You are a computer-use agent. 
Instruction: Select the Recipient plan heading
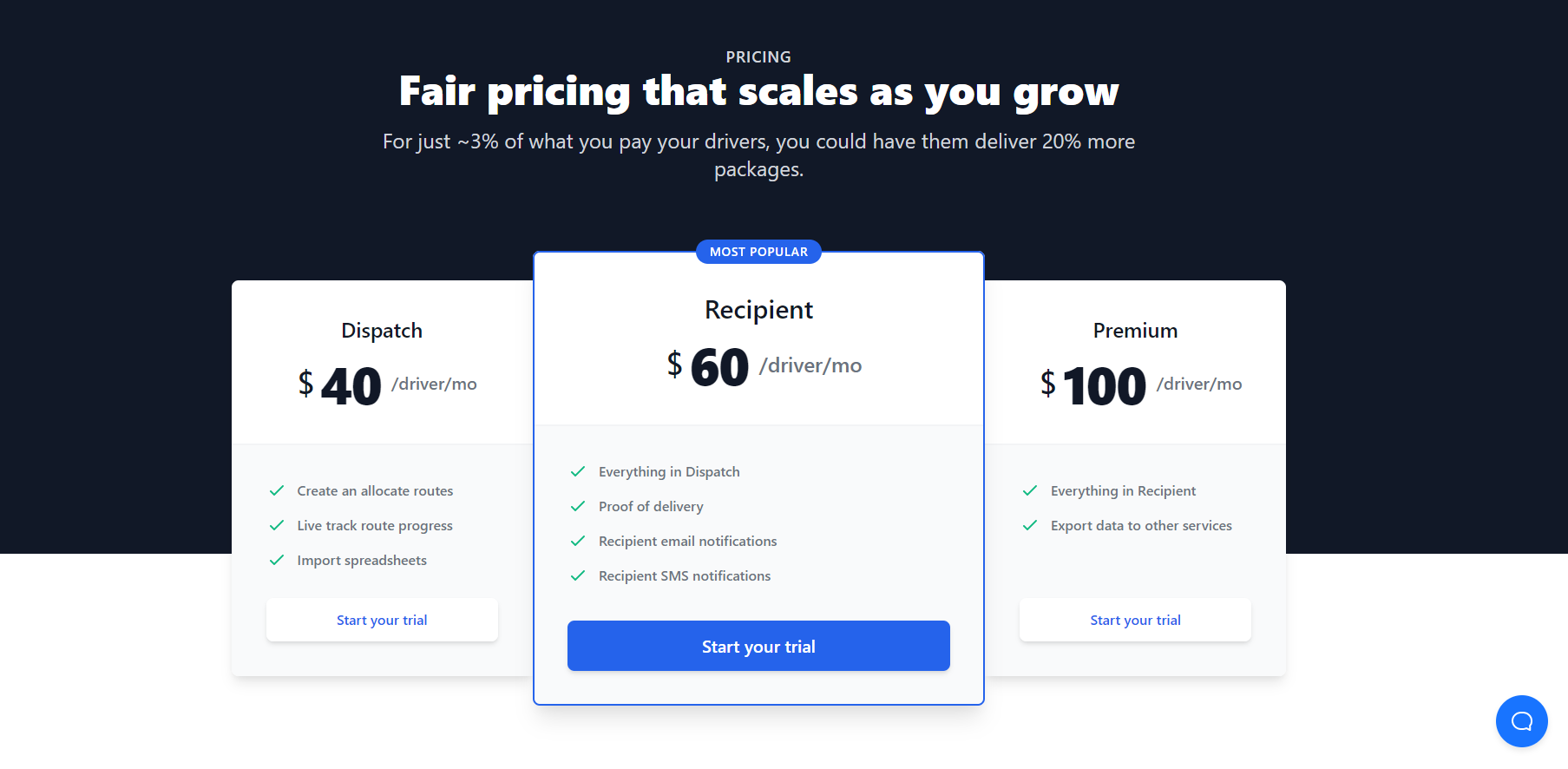coord(758,310)
